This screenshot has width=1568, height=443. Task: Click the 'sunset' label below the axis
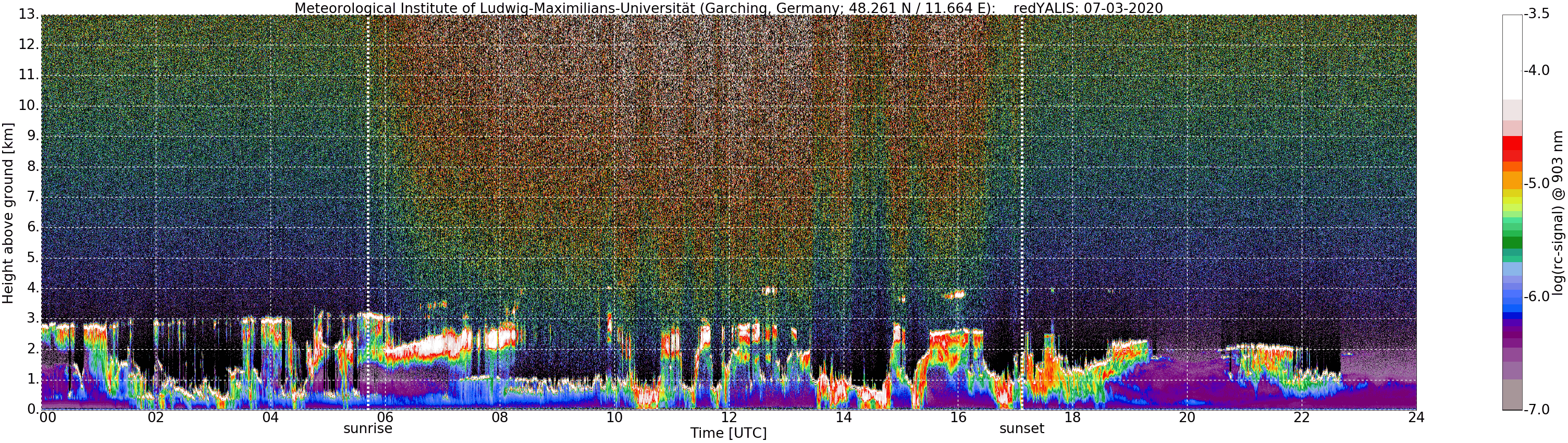click(1021, 428)
